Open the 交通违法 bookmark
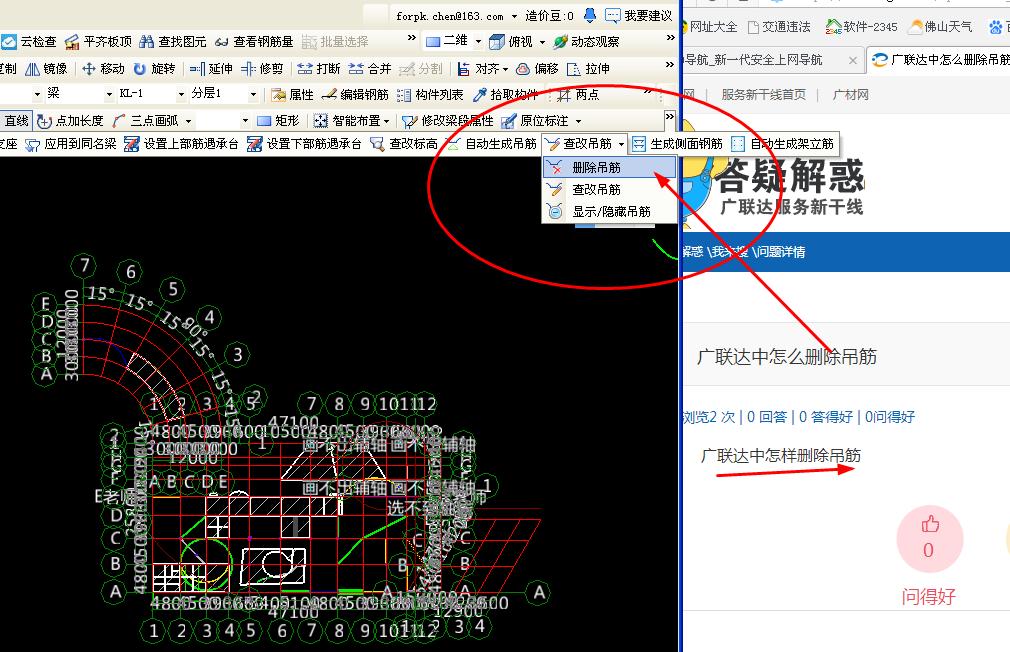 pos(779,26)
